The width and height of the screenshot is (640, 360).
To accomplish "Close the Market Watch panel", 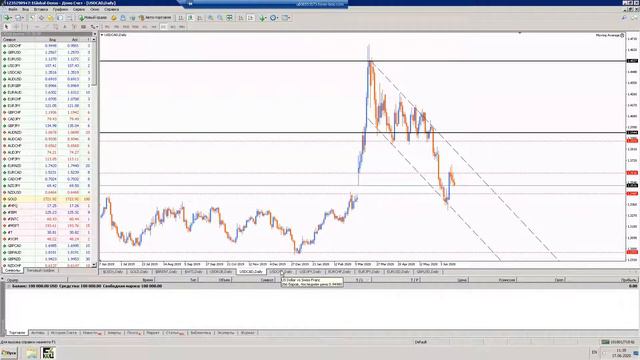I will point(94,34).
